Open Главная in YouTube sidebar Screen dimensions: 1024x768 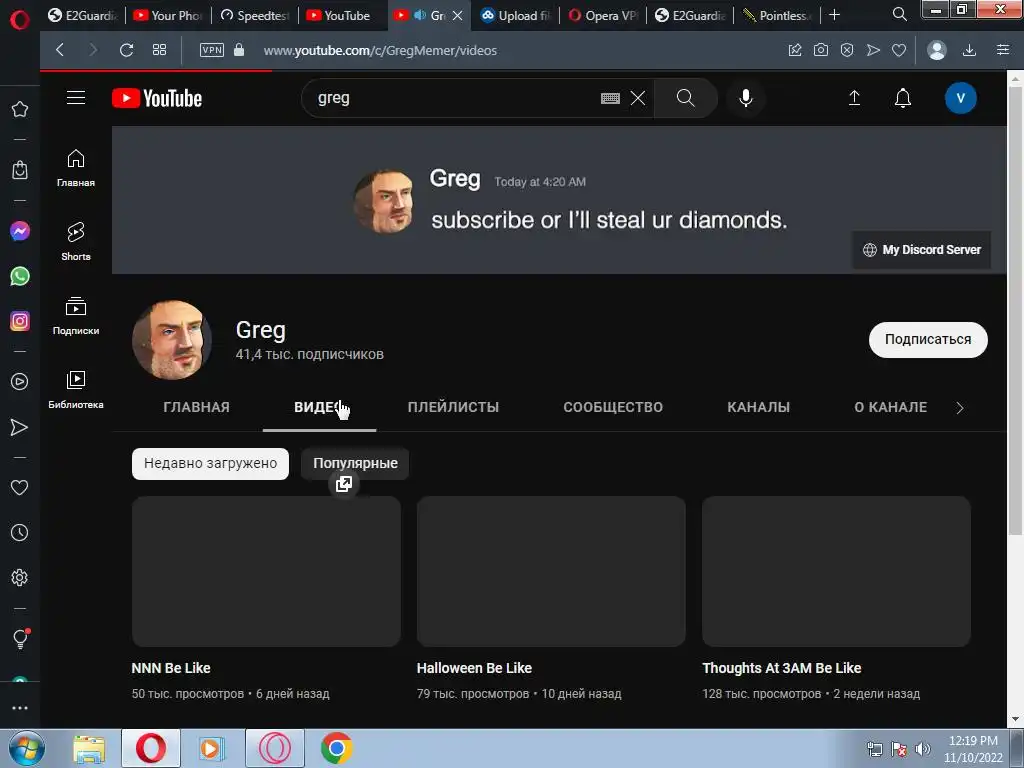tap(76, 168)
